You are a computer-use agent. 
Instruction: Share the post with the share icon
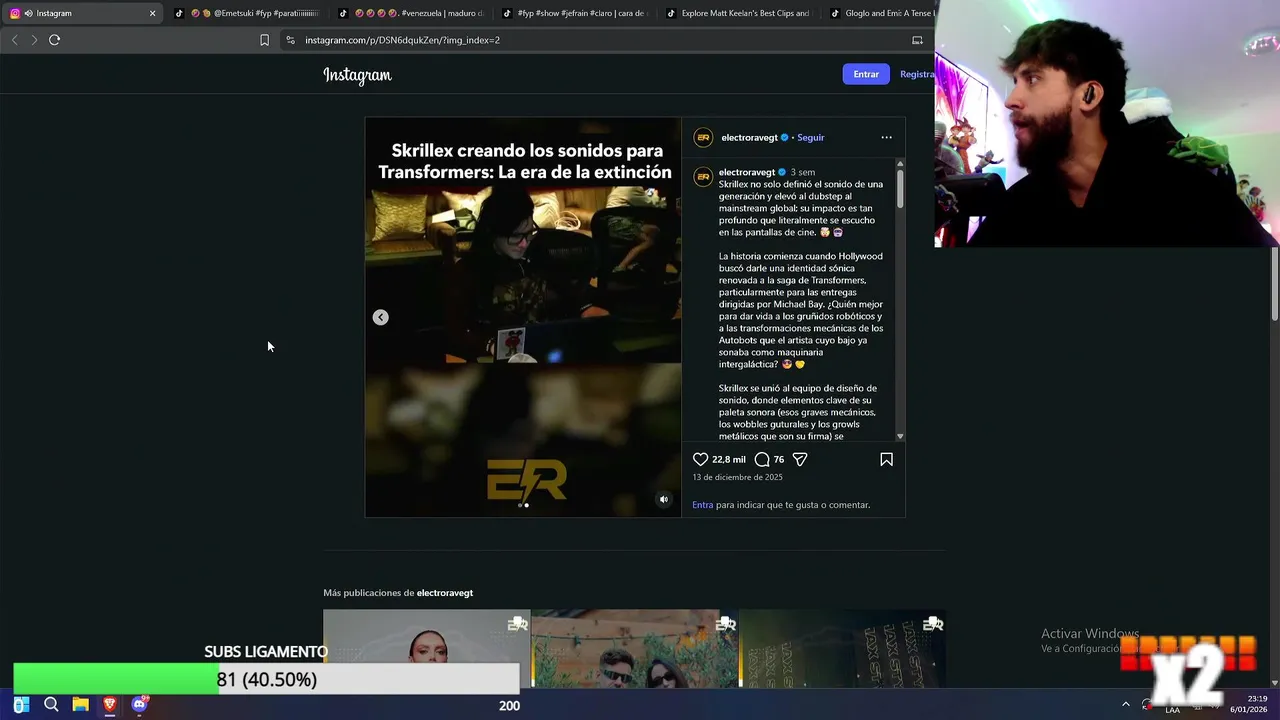(800, 459)
